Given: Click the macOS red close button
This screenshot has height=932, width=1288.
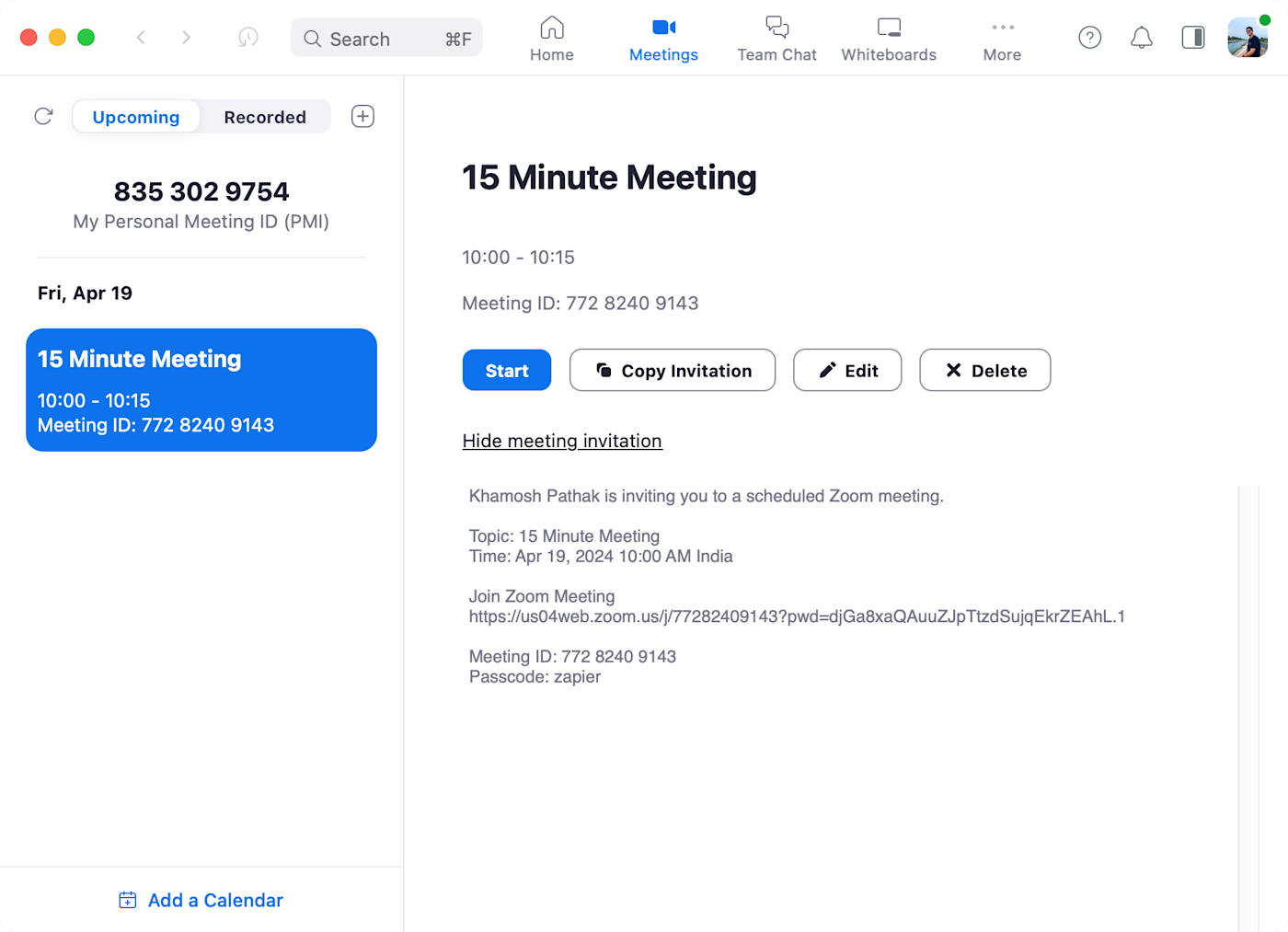Looking at the screenshot, I should pyautogui.click(x=29, y=38).
